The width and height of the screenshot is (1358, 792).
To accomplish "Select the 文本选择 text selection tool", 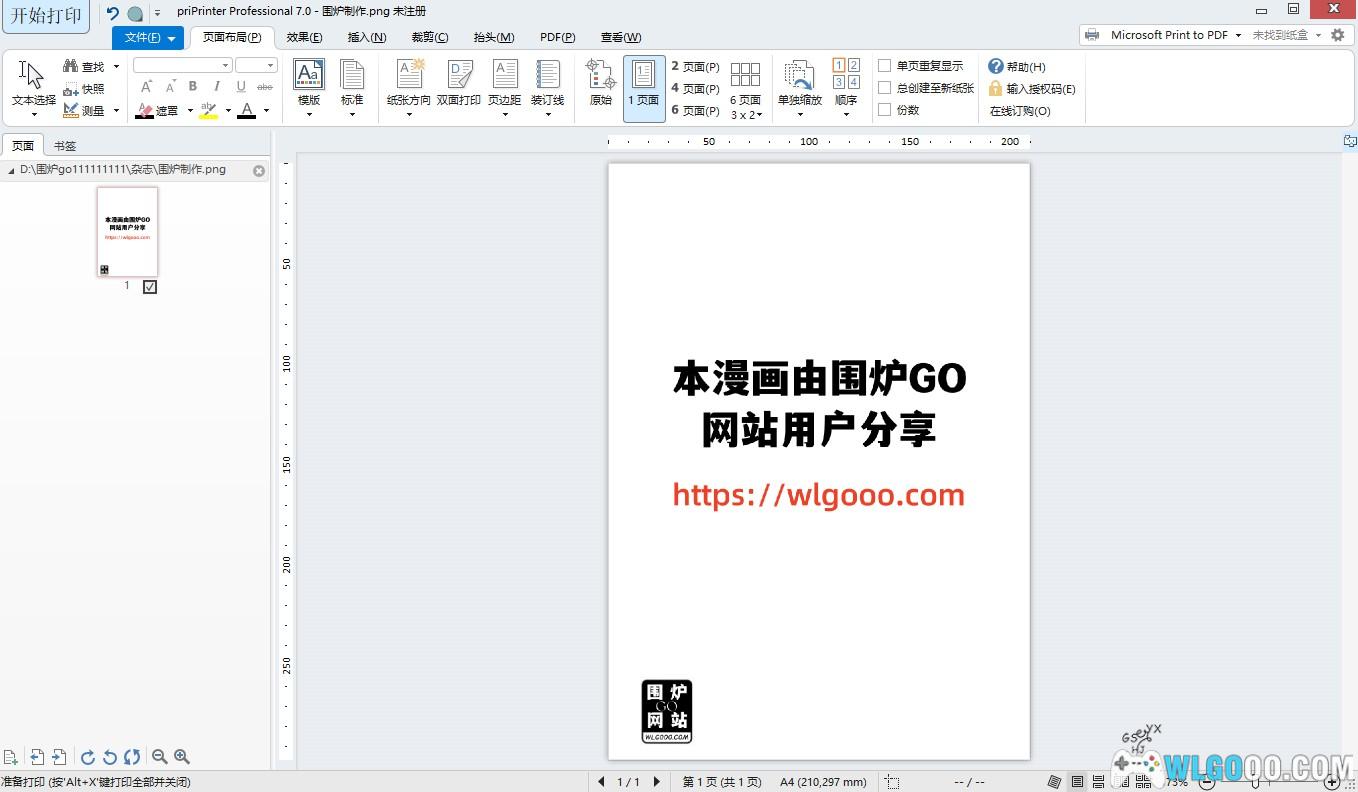I will pyautogui.click(x=33, y=82).
